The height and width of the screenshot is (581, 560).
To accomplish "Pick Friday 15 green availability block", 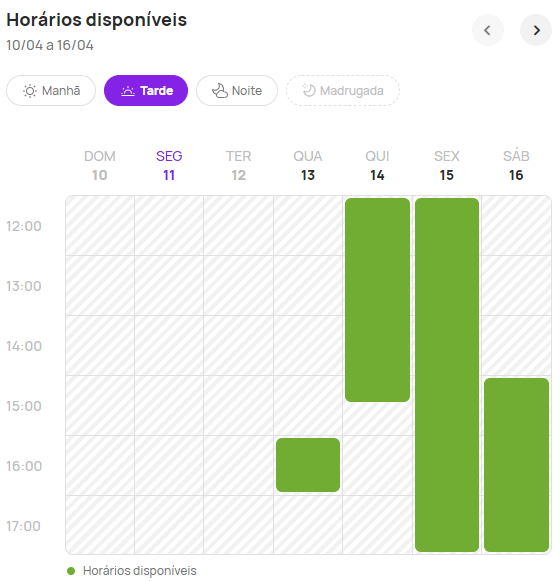I will (x=447, y=375).
